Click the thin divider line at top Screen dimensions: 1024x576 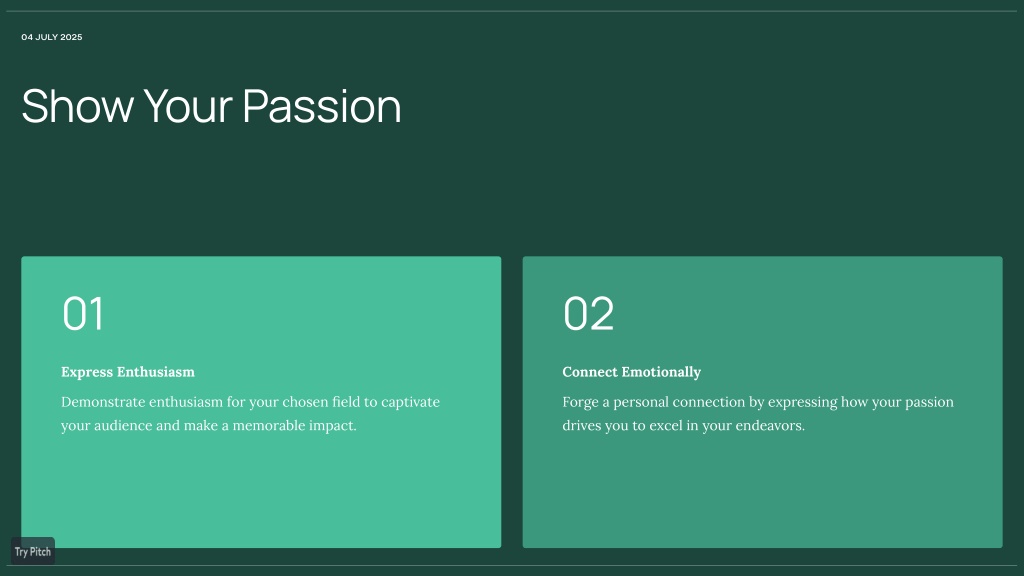click(x=512, y=11)
